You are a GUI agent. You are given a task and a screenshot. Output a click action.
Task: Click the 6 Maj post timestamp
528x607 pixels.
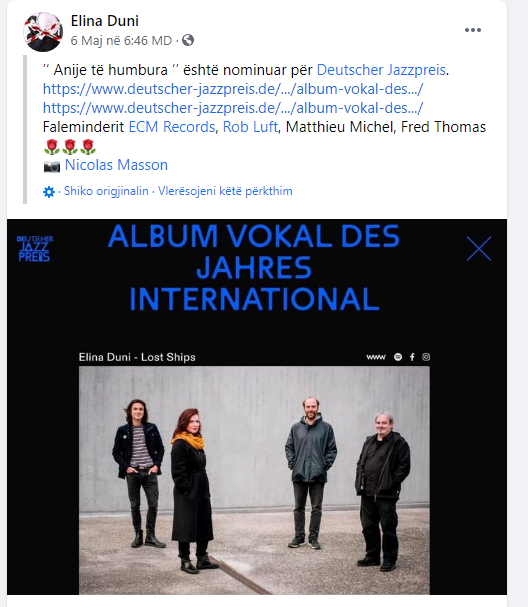tap(121, 40)
